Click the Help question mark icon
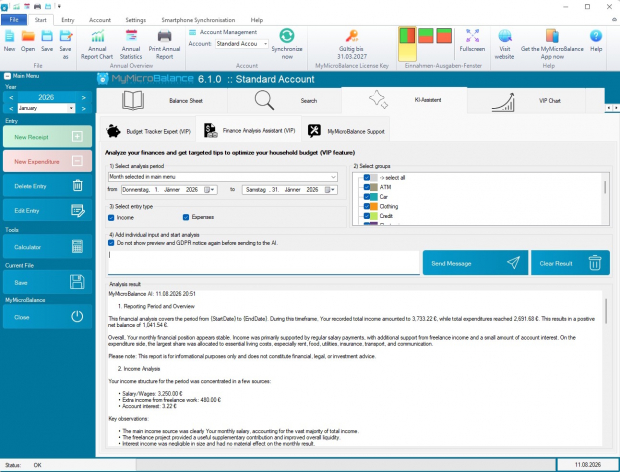The height and width of the screenshot is (472, 620). (596, 36)
